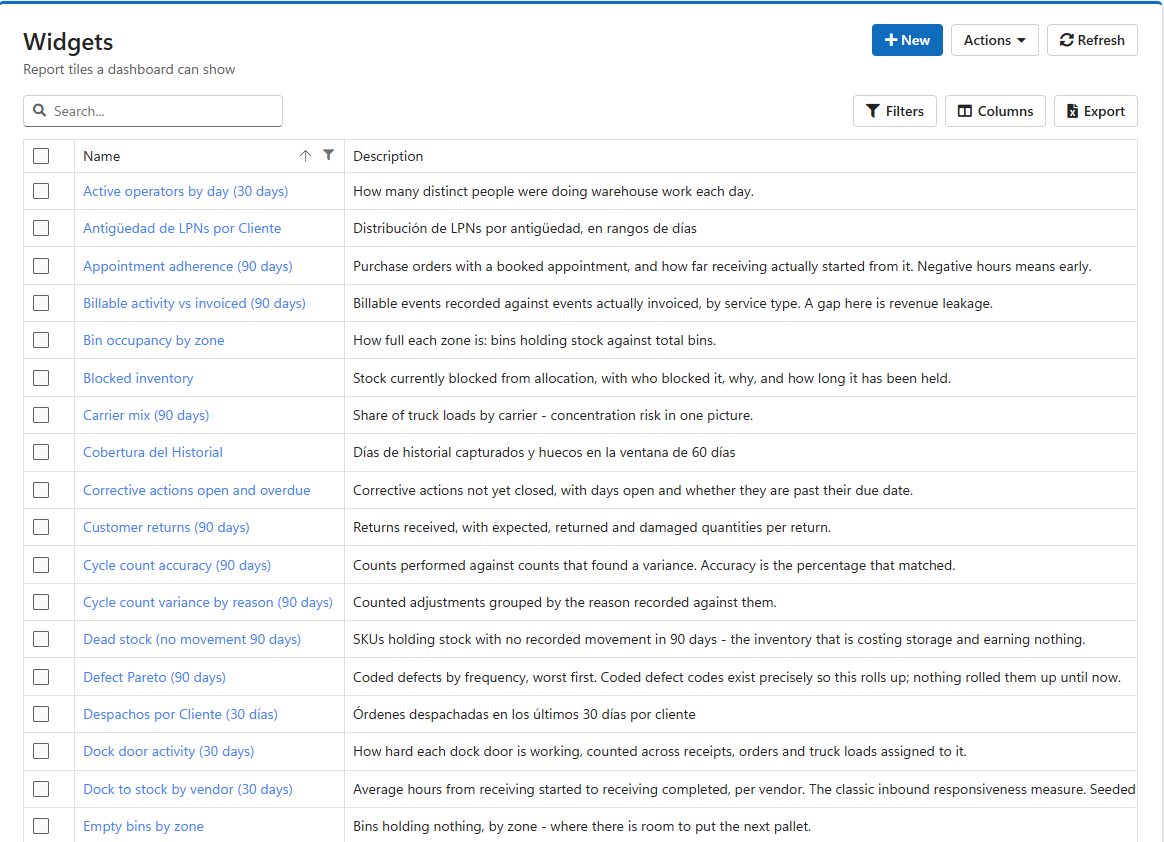Screen dimensions: 1164x842
Task: Open Dock to stock by vendor link
Action: point(188,789)
